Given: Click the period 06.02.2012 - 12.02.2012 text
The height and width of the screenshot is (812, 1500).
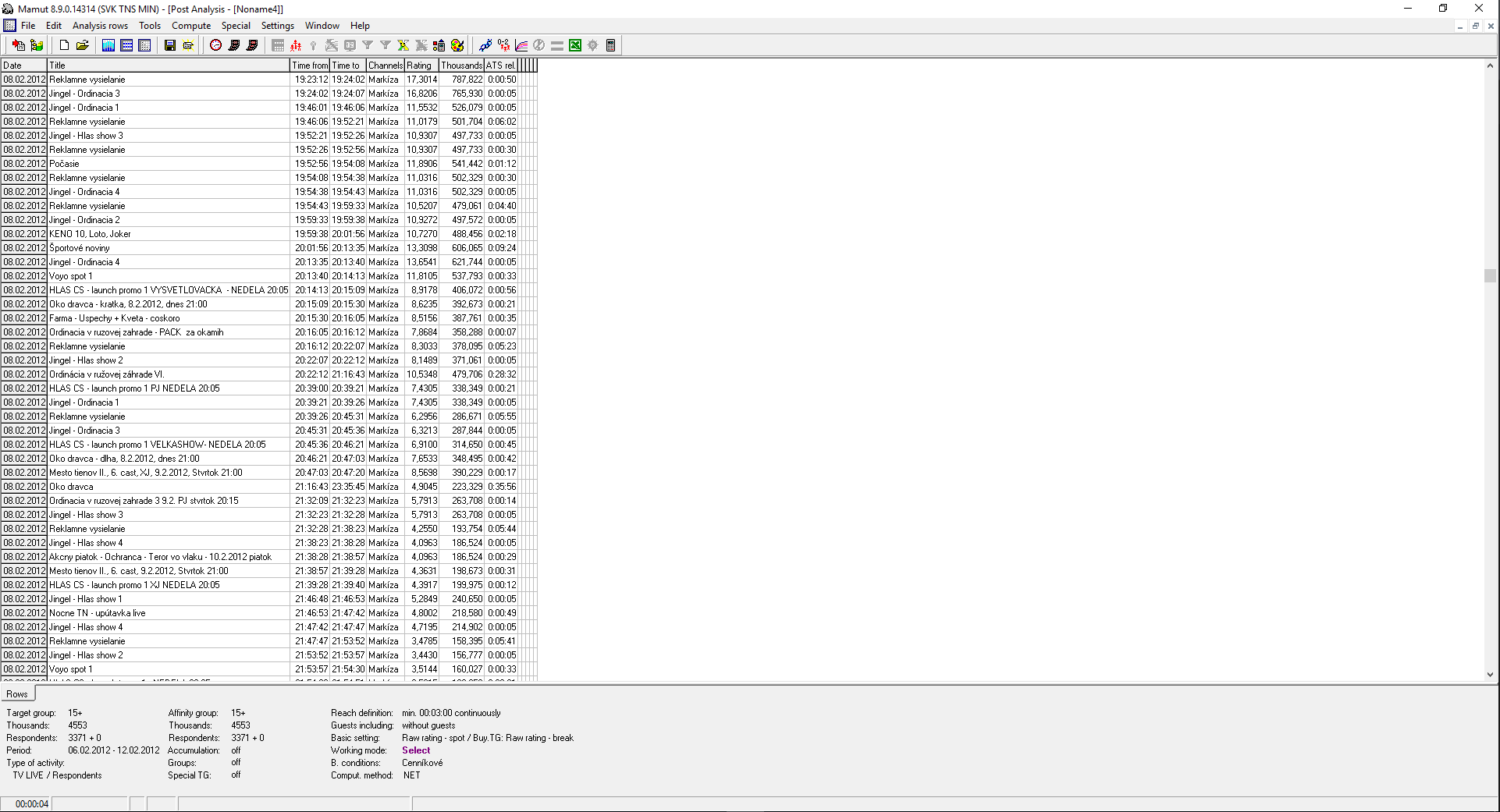Looking at the screenshot, I should click(113, 750).
